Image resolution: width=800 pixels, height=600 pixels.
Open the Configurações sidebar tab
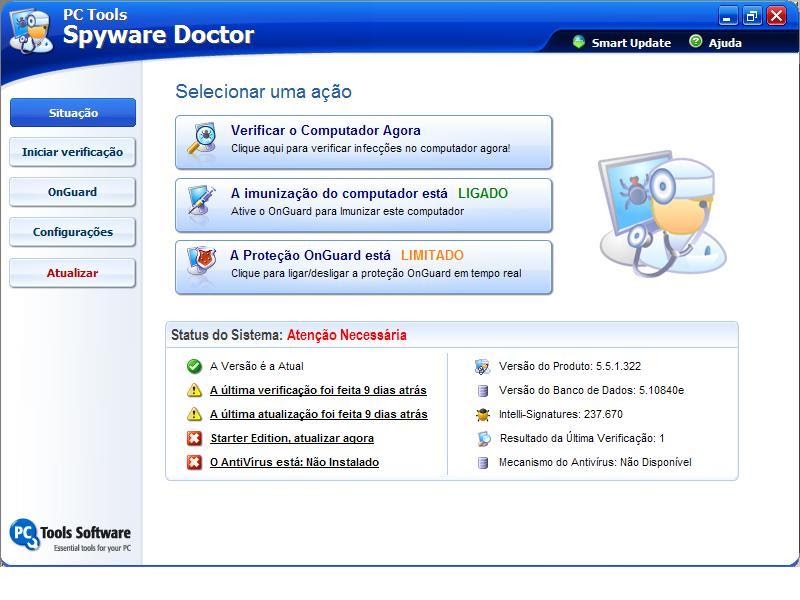72,232
